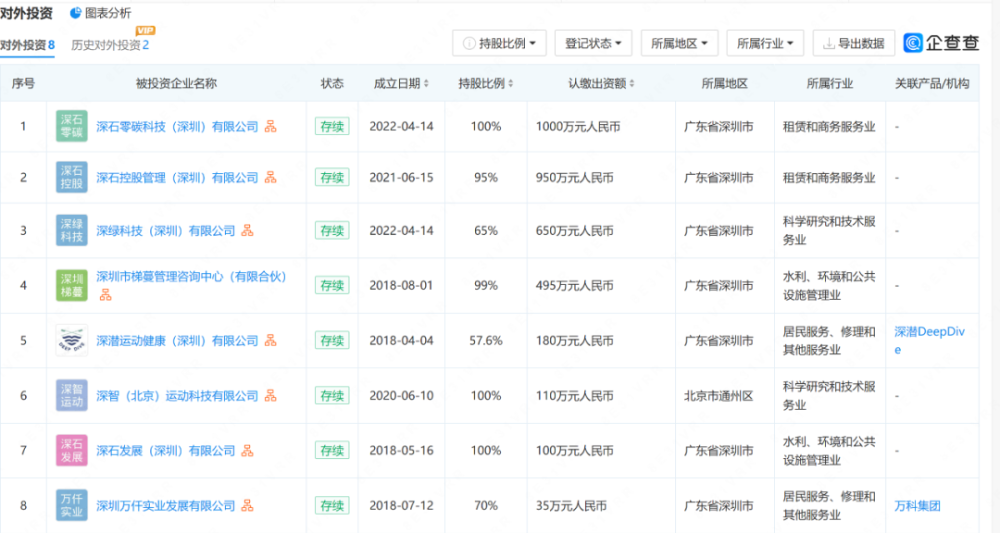Viewport: 1000px width, 533px height.
Task: Sort by 认缴出资额 column header
Action: click(601, 84)
